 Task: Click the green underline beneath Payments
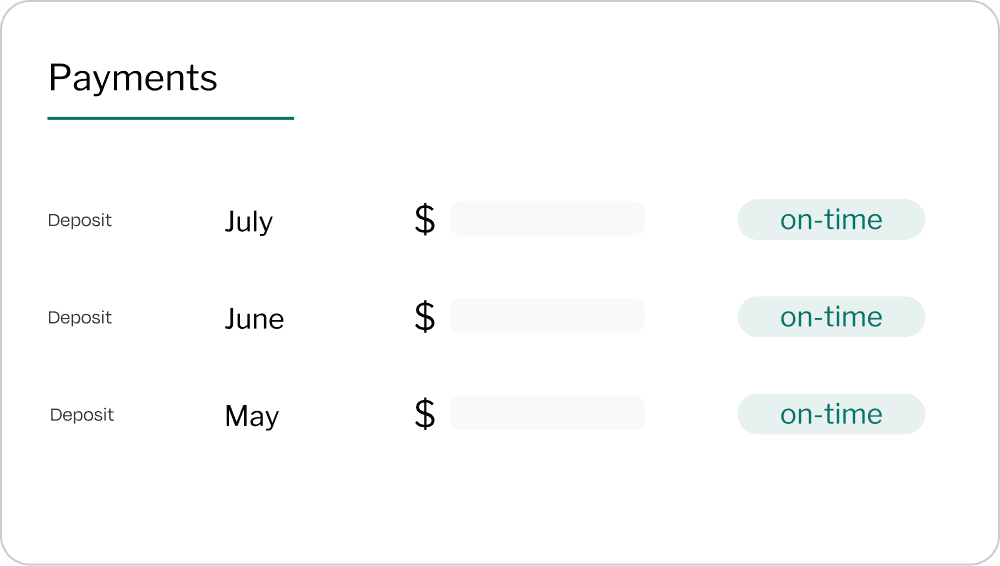pos(171,118)
